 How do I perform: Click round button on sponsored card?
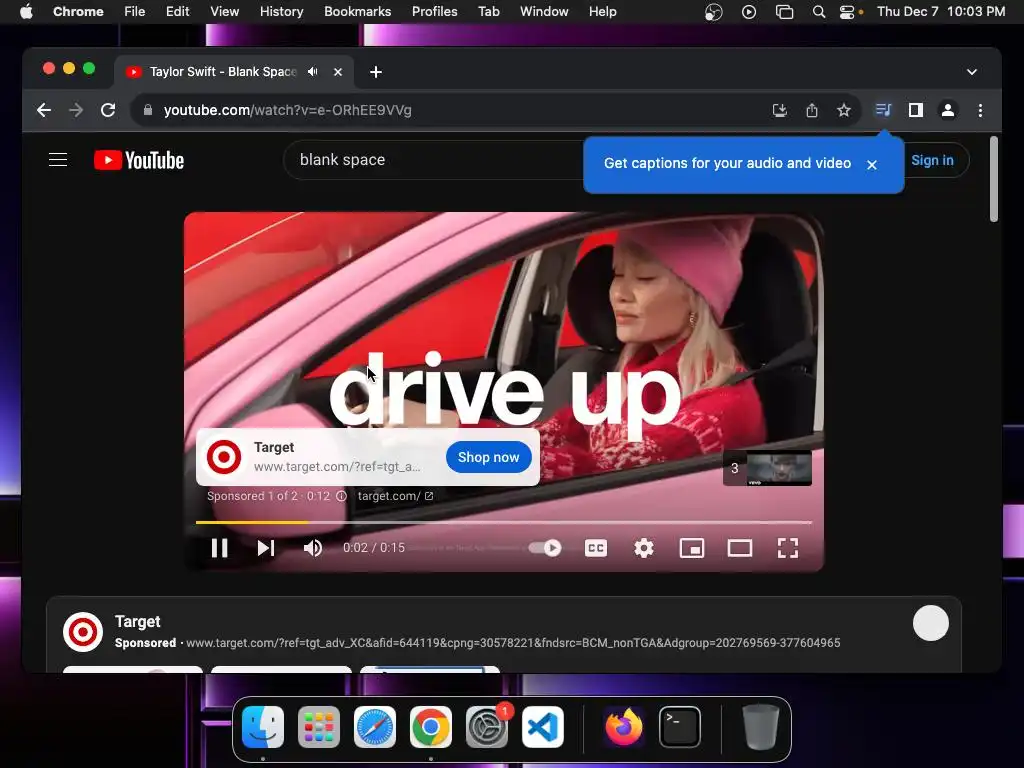tap(931, 623)
